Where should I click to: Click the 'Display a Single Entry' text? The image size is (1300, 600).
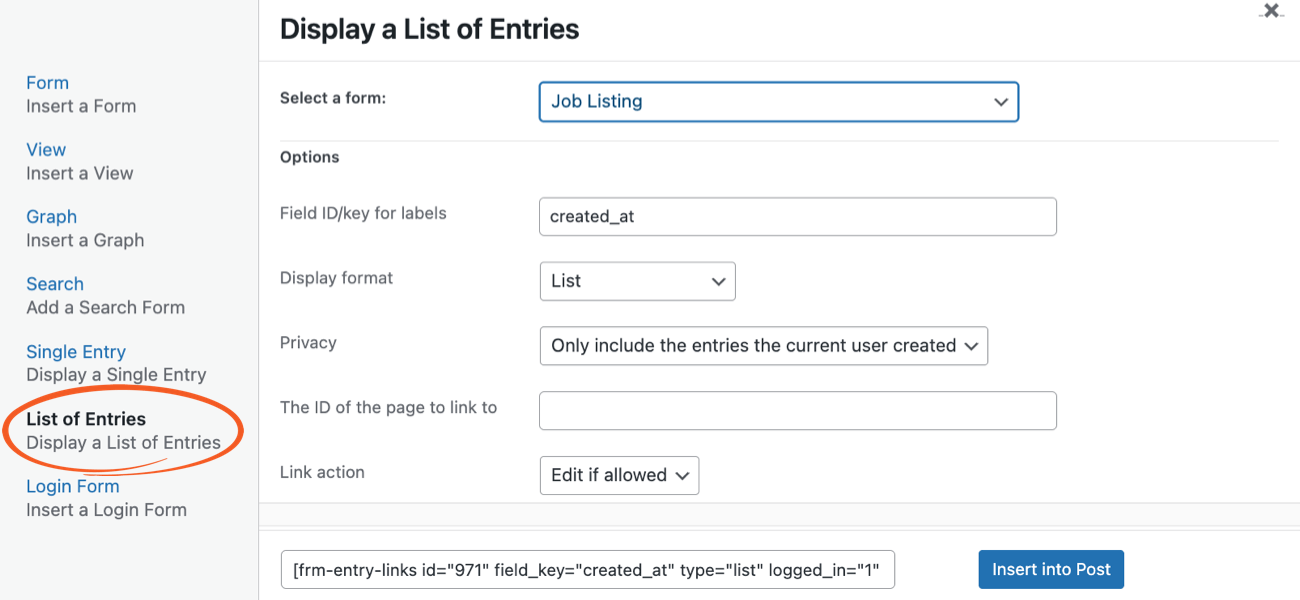click(116, 375)
